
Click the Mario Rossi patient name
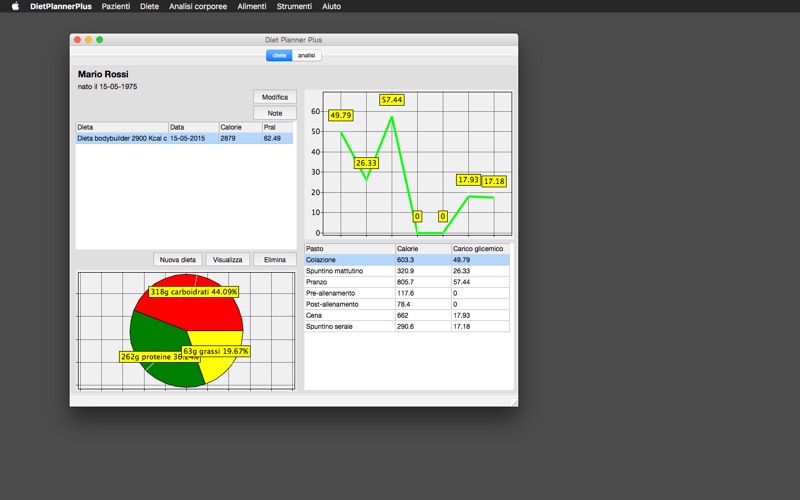coord(103,74)
